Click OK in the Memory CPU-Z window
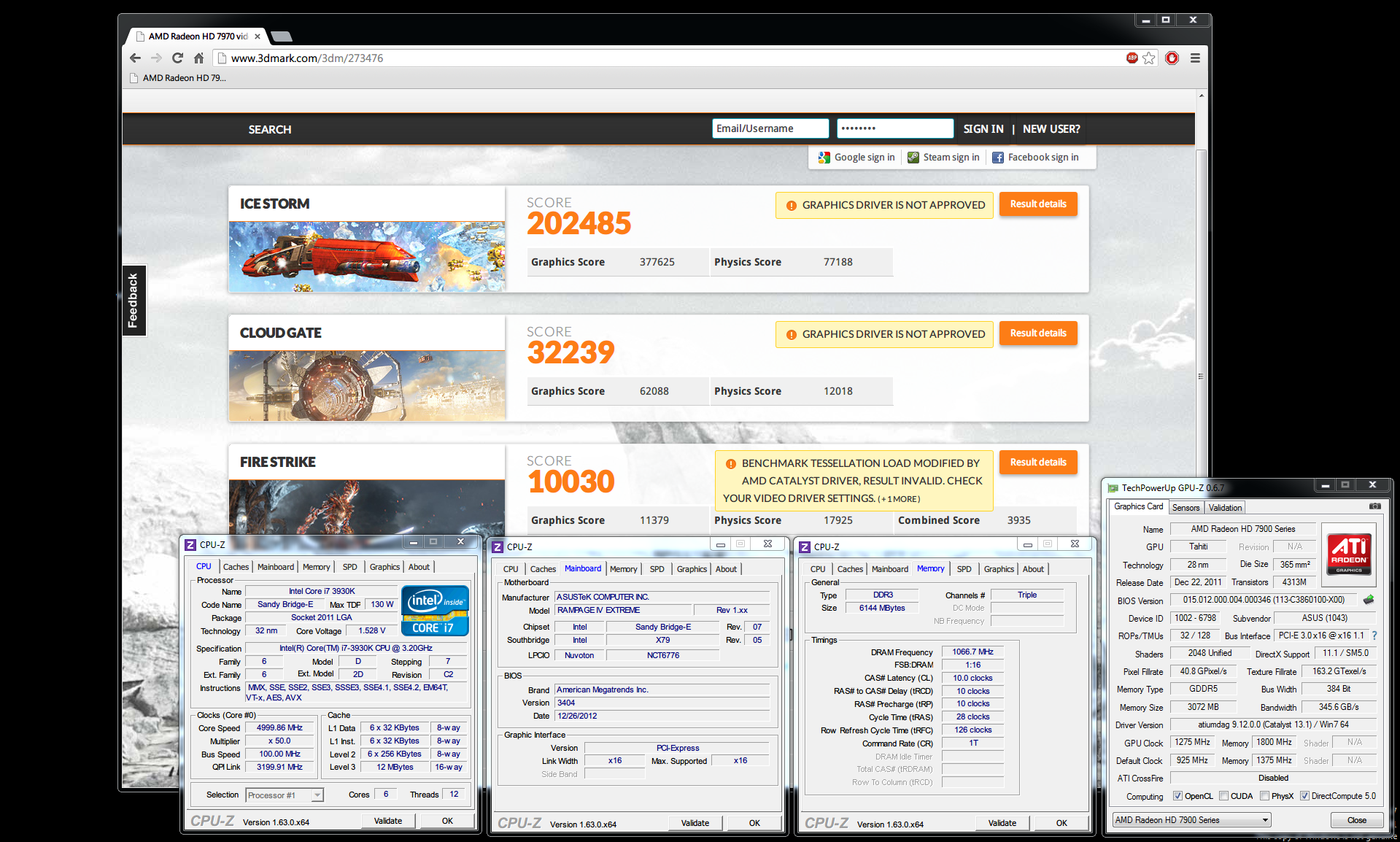 1061,823
